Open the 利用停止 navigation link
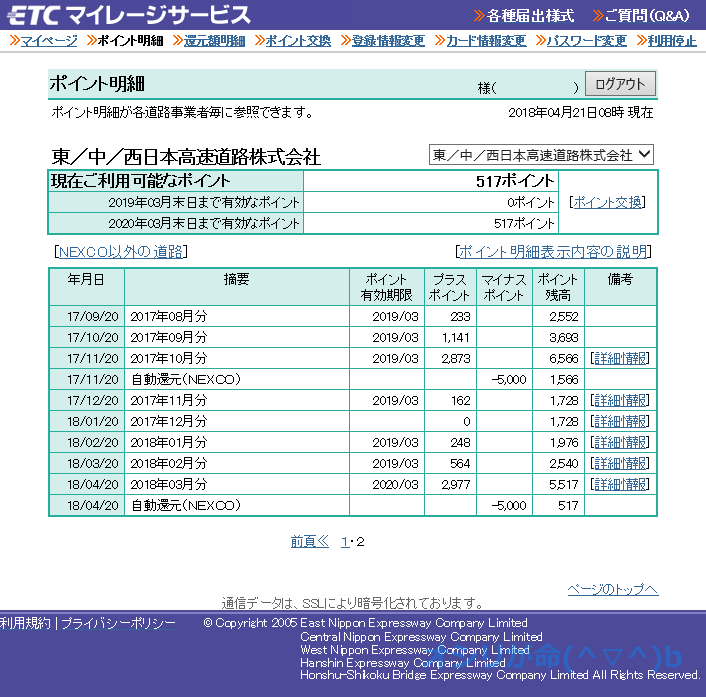Viewport: 706px width, 697px height. [672, 41]
